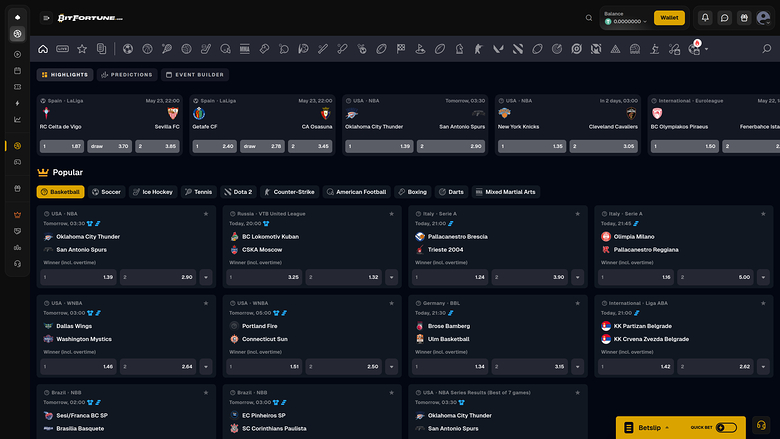This screenshot has width=780, height=439.
Task: Switch to the Highlights tab
Action: pos(65,75)
